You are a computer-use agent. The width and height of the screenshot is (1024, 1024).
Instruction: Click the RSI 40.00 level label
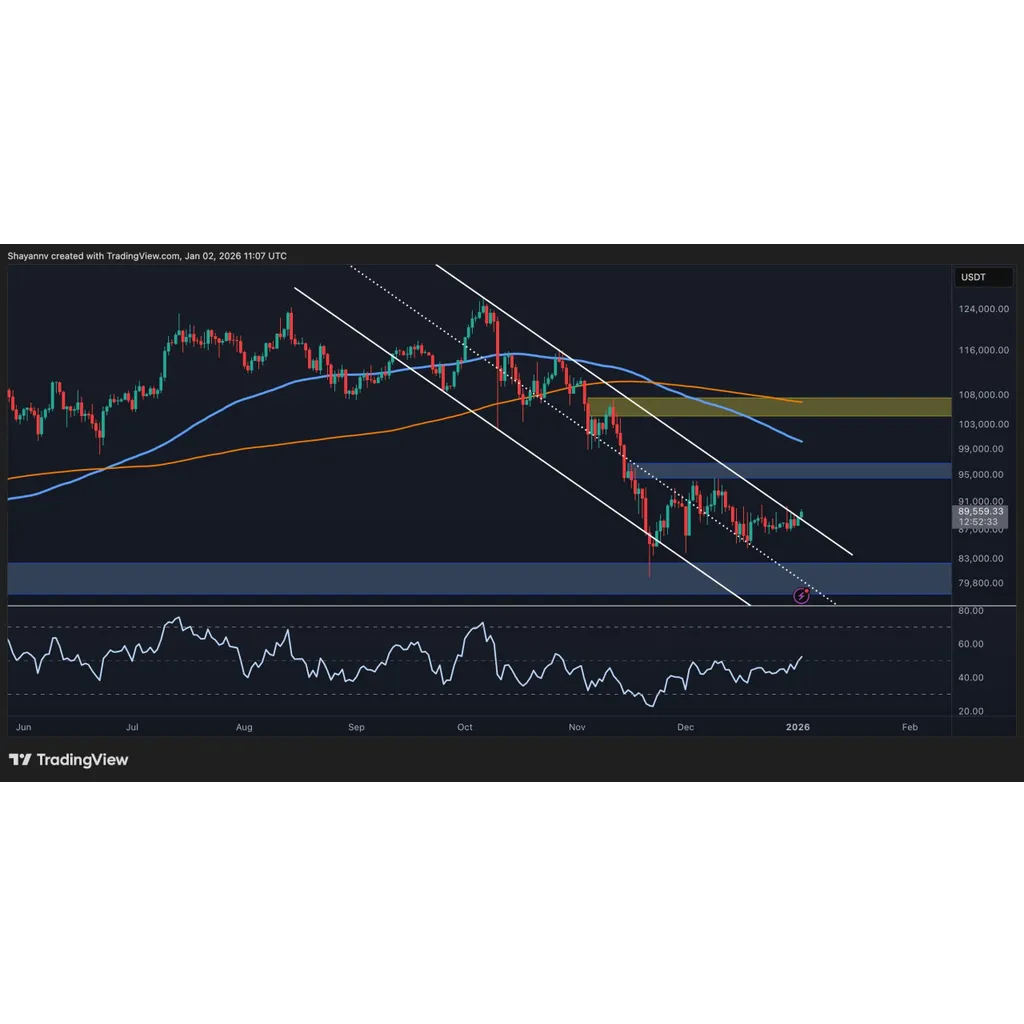[970, 678]
